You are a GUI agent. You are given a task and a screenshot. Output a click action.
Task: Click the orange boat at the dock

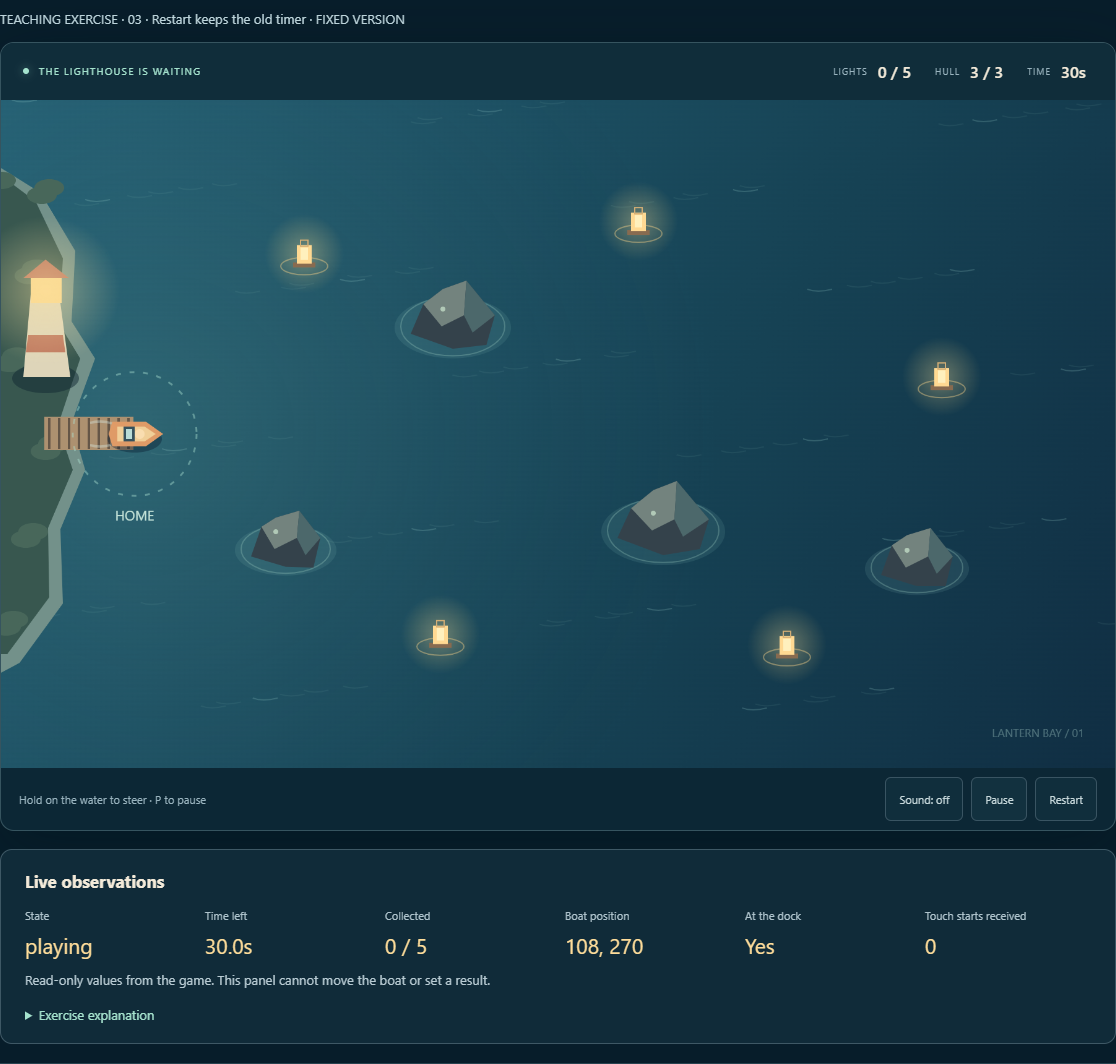(135, 434)
